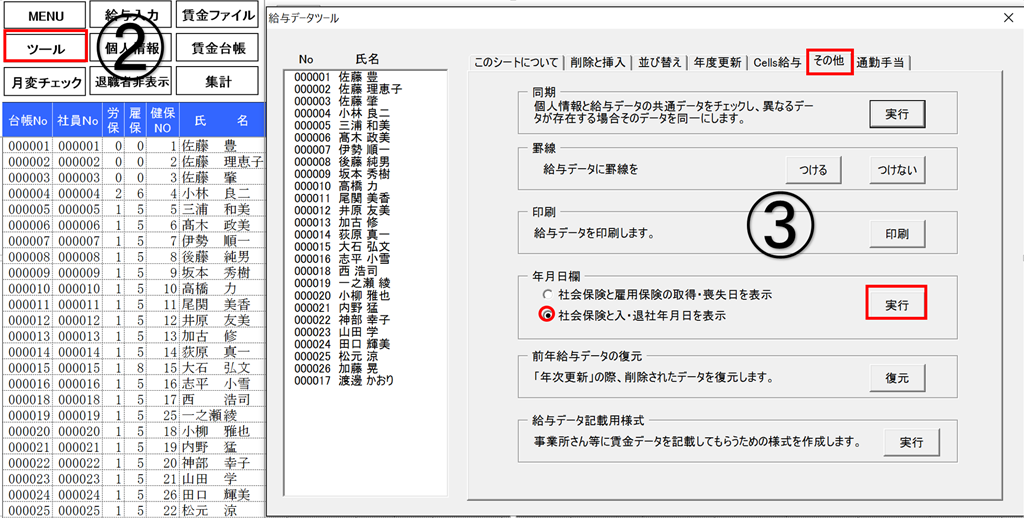Viewport: 1024px width, 518px height.
Task: Select 000012 井原 友美 in dialog list
Action: click(x=366, y=210)
